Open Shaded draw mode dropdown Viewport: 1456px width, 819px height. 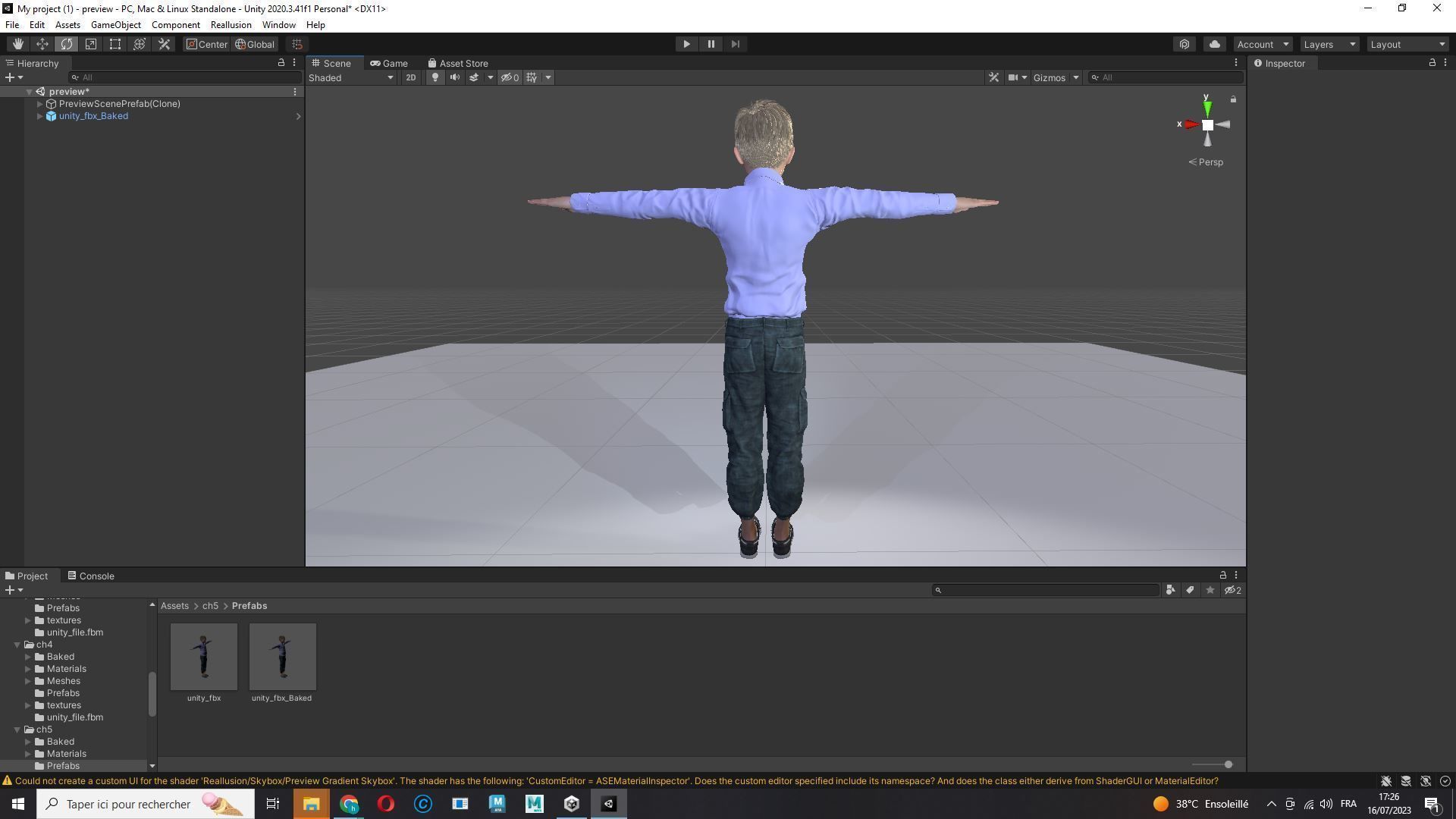point(351,77)
